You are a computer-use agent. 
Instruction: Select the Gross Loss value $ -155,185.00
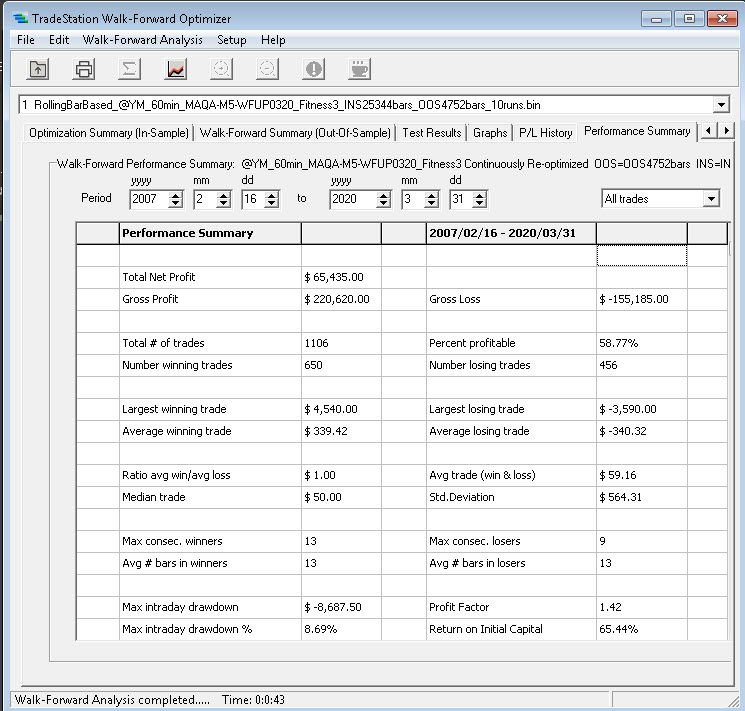tap(641, 299)
